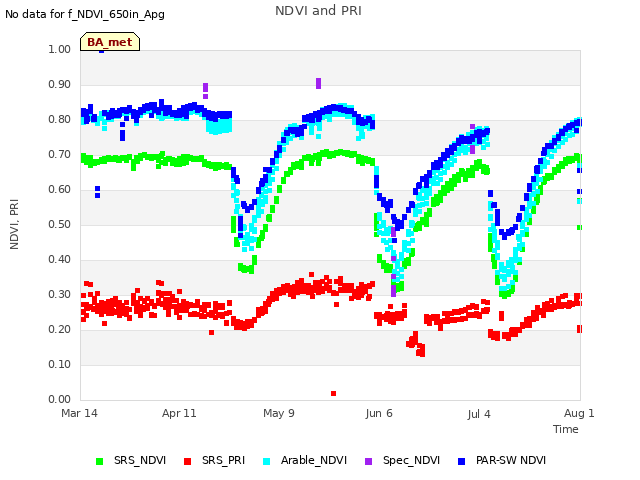
Task: Click the purple Spec_NDVI point near 0.90 in May
Action: click(x=318, y=83)
